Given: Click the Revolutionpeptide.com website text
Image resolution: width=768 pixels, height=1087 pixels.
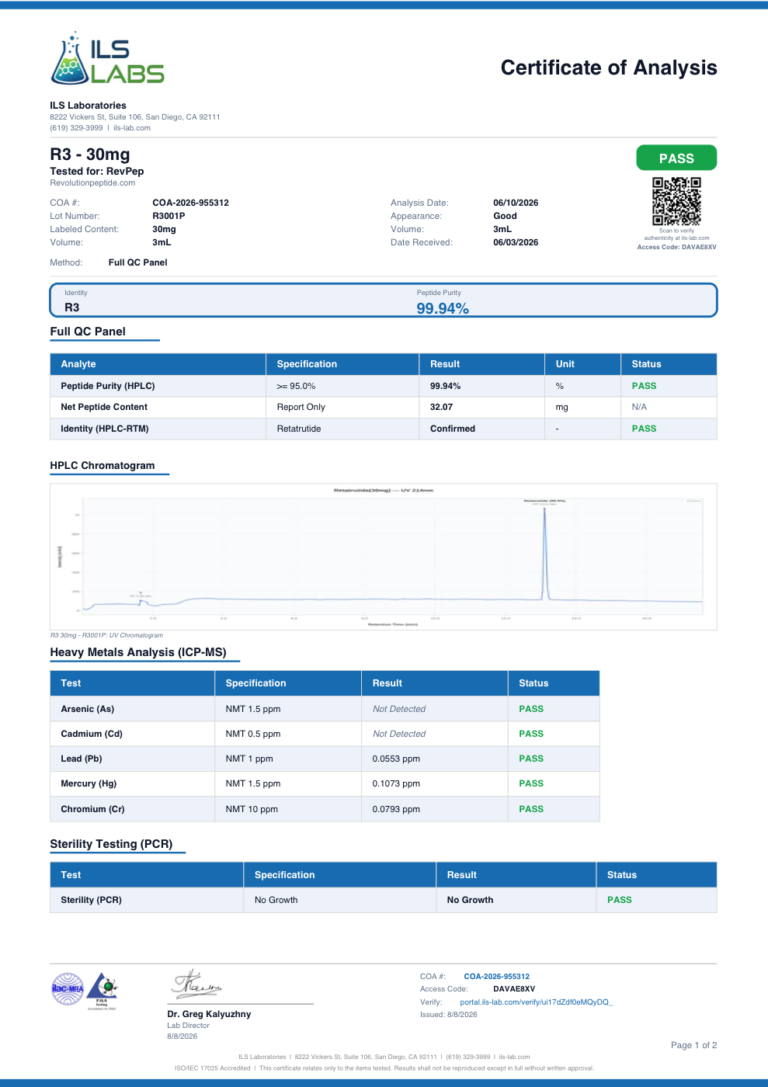Looking at the screenshot, I should pyautogui.click(x=92, y=183).
